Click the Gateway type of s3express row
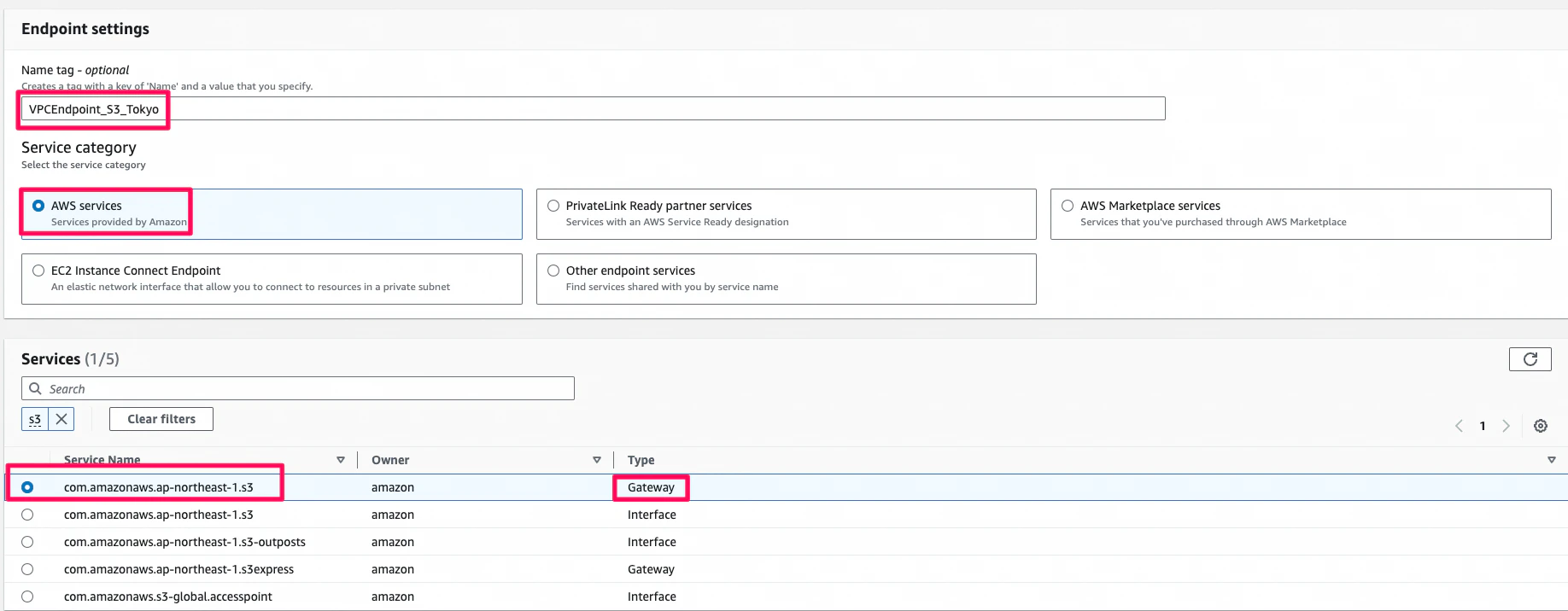 [651, 569]
